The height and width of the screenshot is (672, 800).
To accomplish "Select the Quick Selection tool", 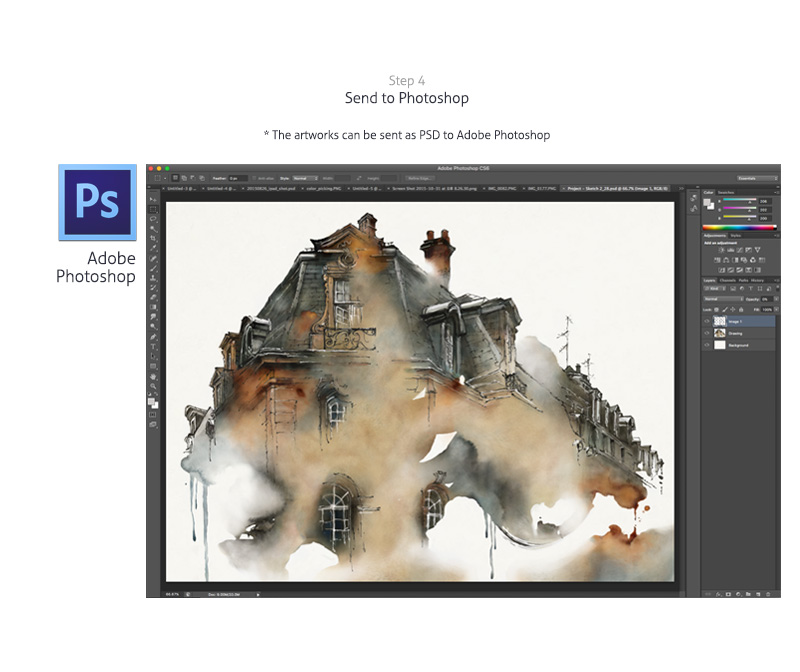I will point(153,229).
